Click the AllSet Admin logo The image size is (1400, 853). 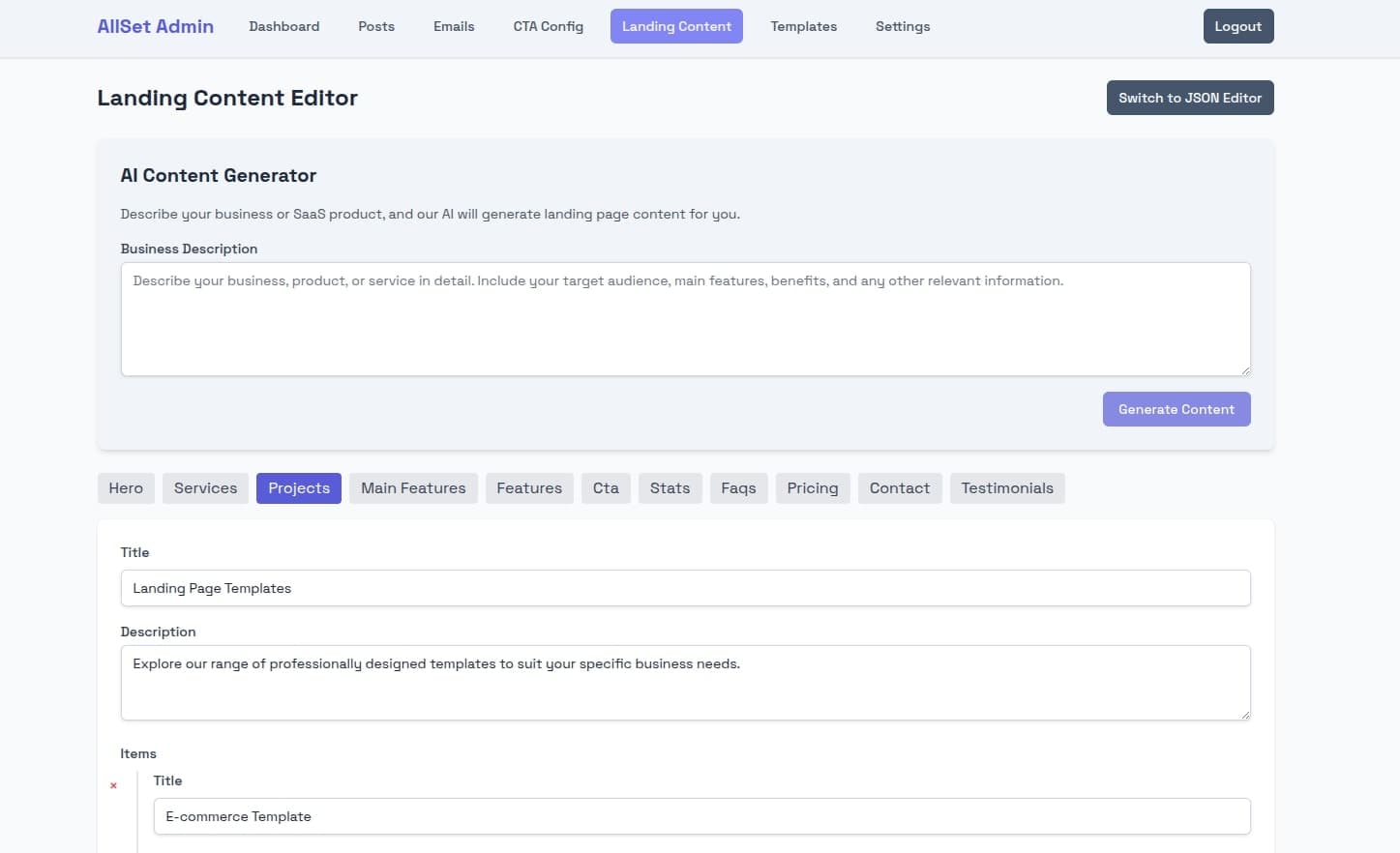coord(155,26)
